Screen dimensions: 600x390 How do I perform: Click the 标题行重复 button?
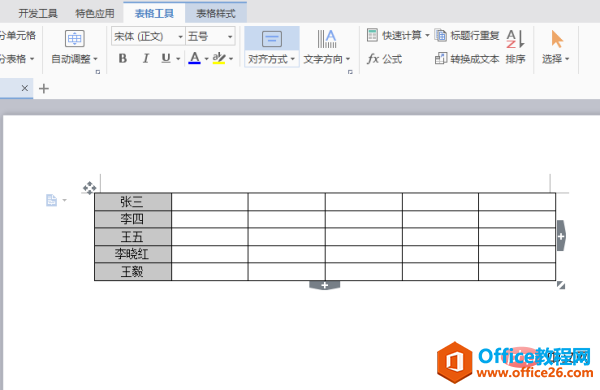pyautogui.click(x=467, y=36)
